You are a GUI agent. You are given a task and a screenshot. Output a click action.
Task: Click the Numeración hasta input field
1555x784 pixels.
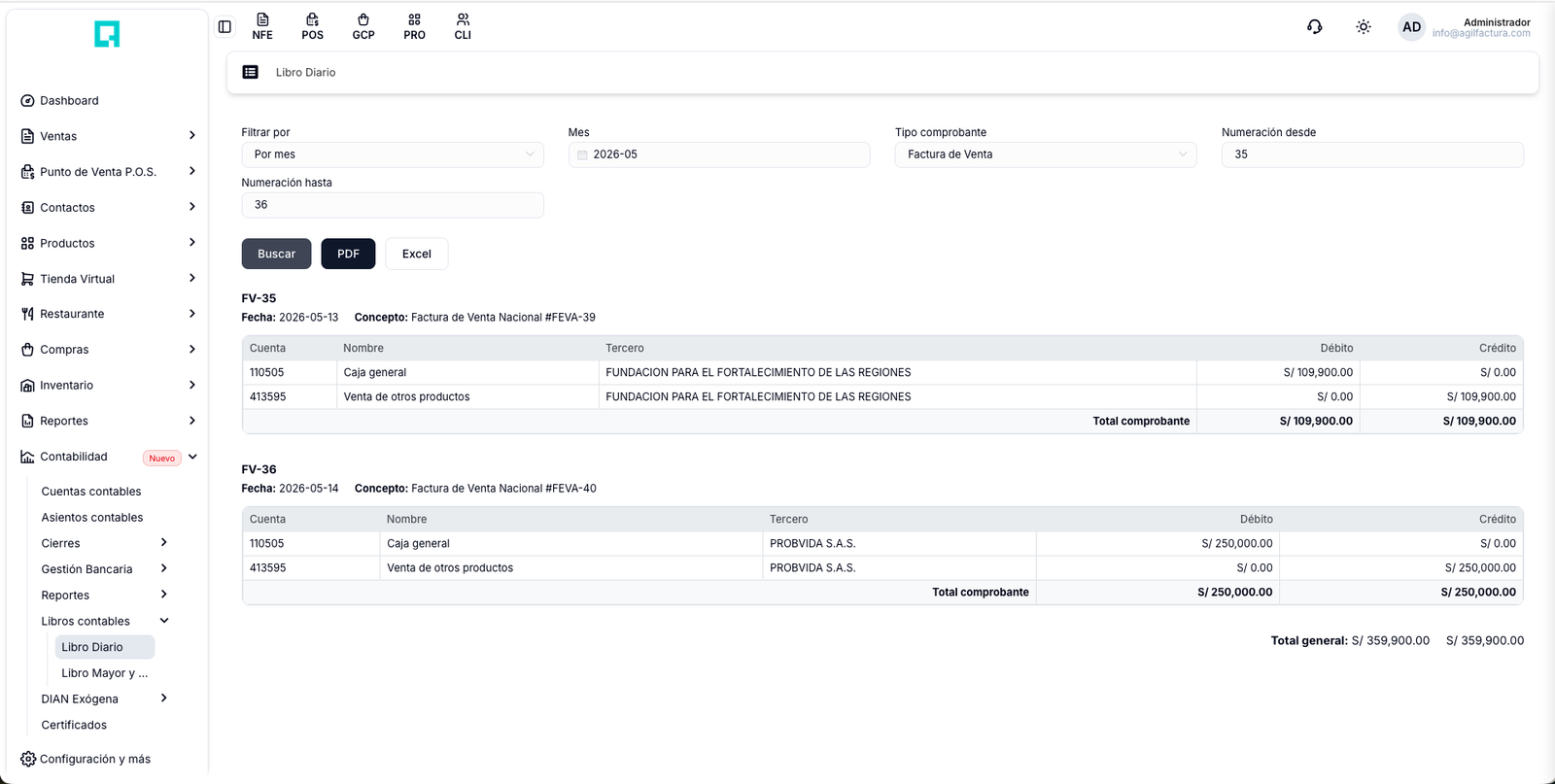pyautogui.click(x=393, y=205)
